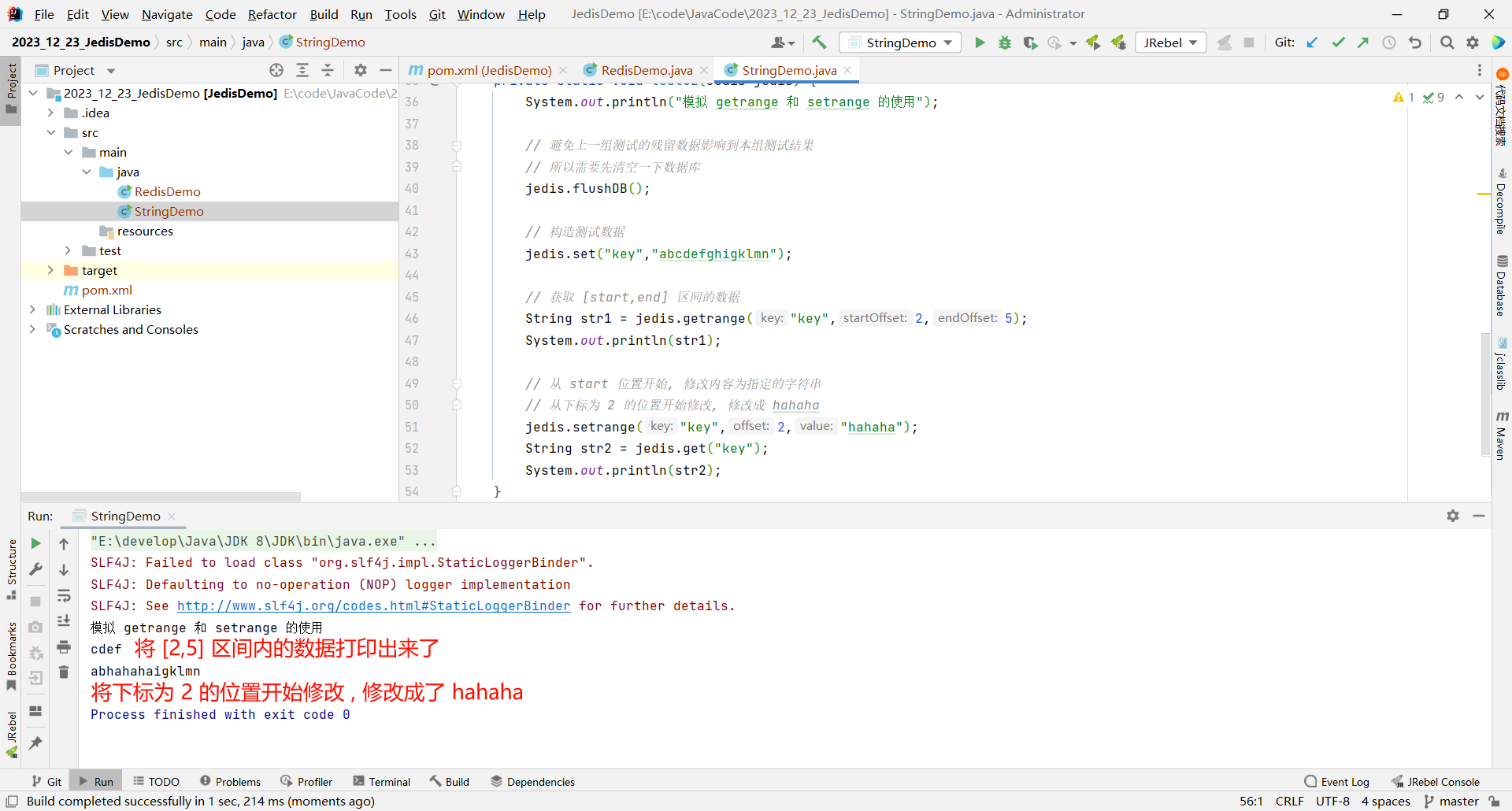1512x811 pixels.
Task: Expand the test folder
Action: 69,250
